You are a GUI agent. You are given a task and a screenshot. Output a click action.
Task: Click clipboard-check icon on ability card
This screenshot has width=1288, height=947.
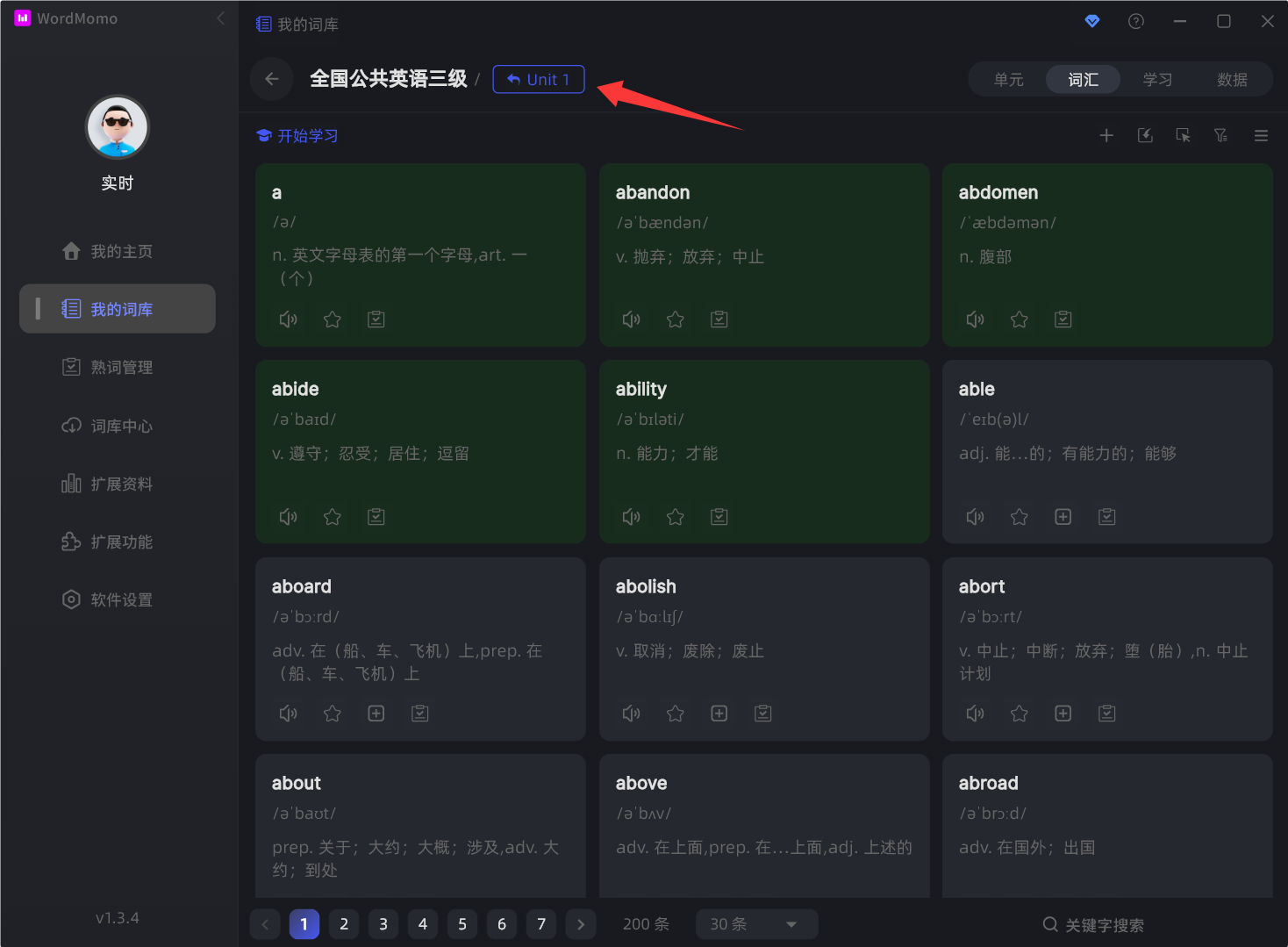(x=719, y=517)
